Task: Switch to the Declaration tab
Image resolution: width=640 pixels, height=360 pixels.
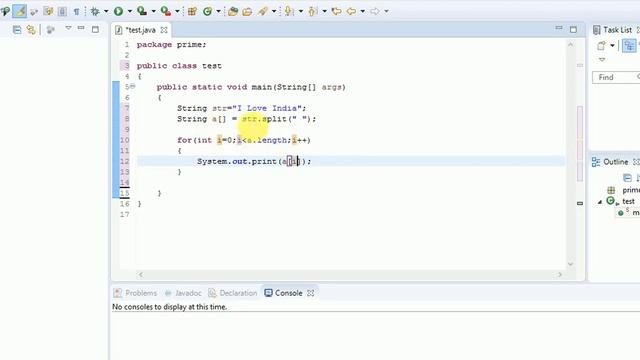Action: click(233, 293)
